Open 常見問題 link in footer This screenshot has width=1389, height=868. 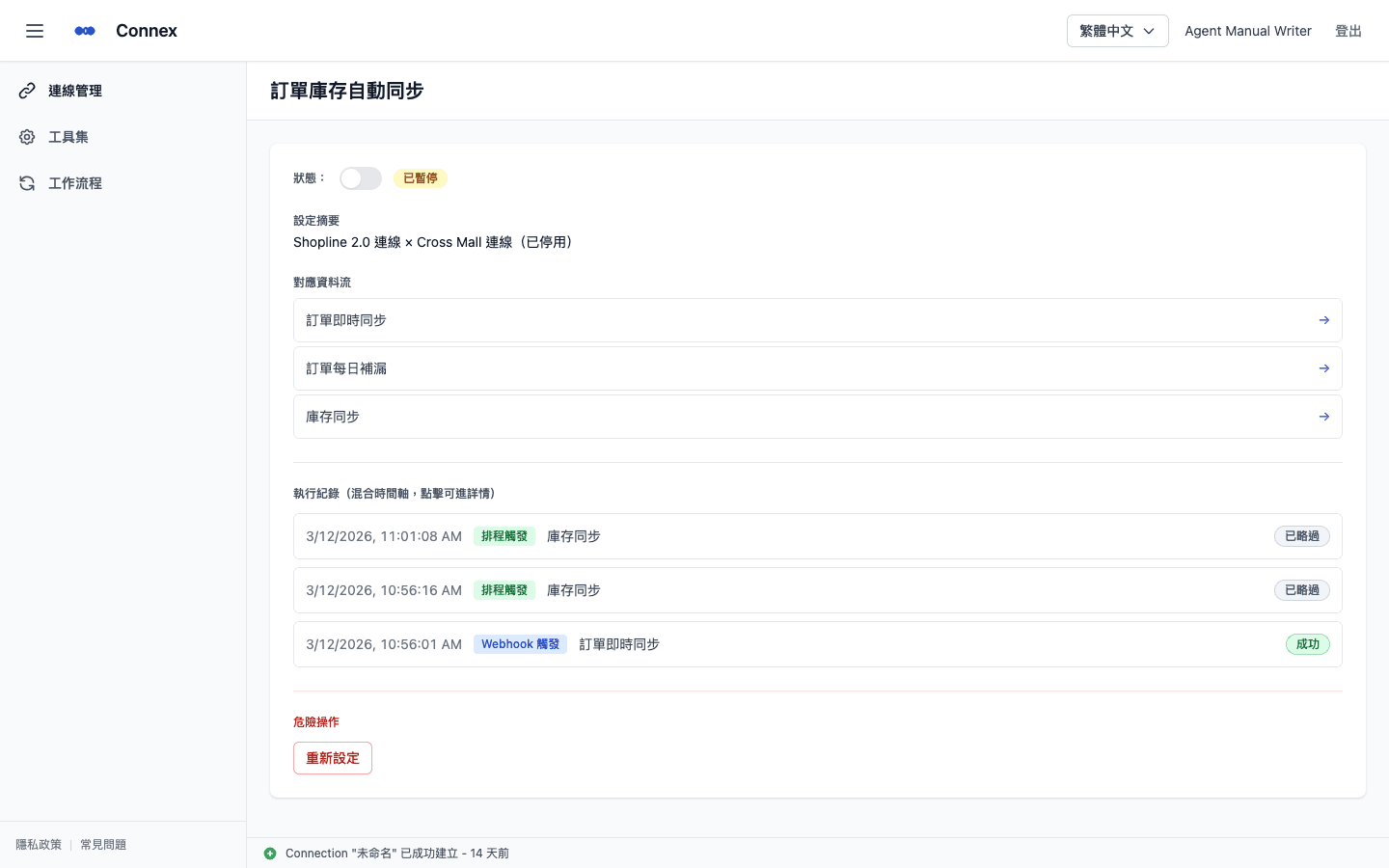tap(103, 845)
